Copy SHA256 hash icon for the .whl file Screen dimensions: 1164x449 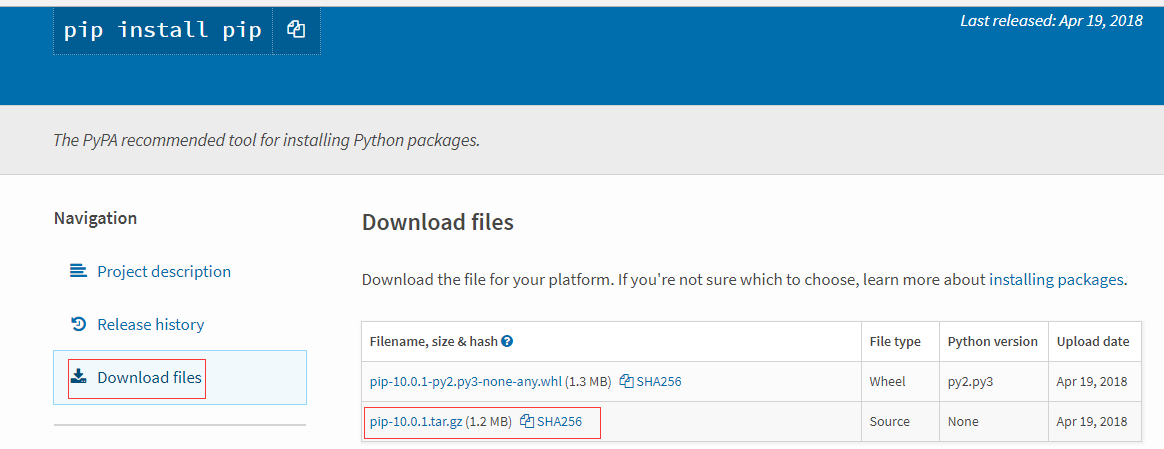[626, 381]
